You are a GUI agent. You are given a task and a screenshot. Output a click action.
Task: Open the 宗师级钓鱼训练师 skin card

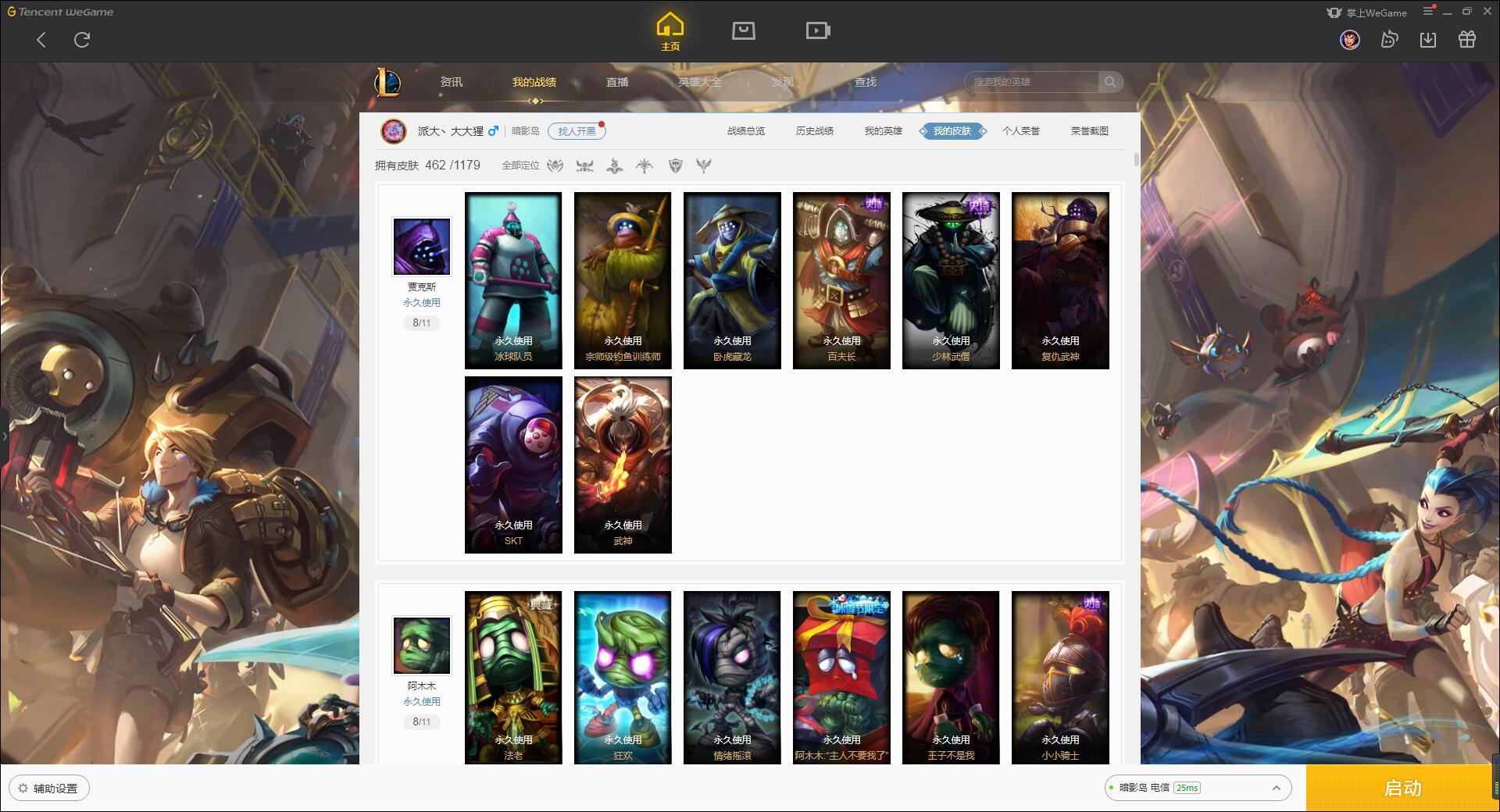623,280
